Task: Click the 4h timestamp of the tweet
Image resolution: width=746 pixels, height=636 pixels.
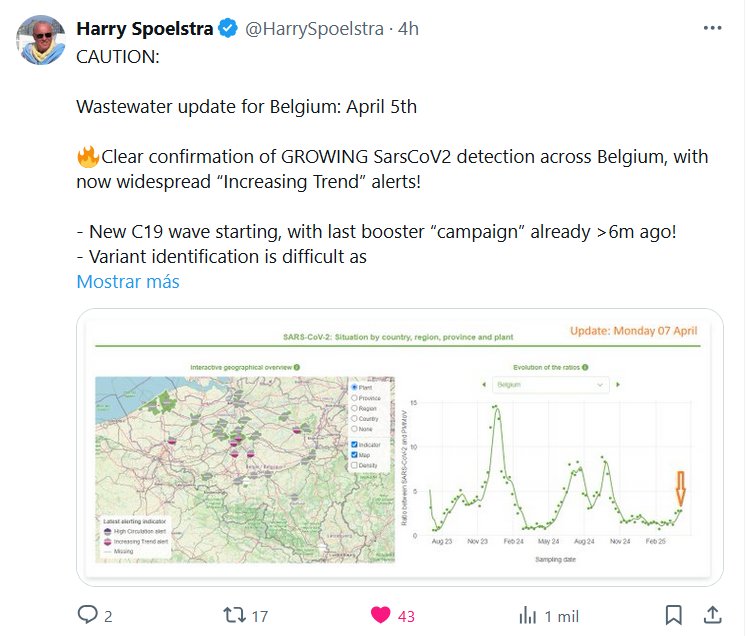Action: pyautogui.click(x=408, y=29)
